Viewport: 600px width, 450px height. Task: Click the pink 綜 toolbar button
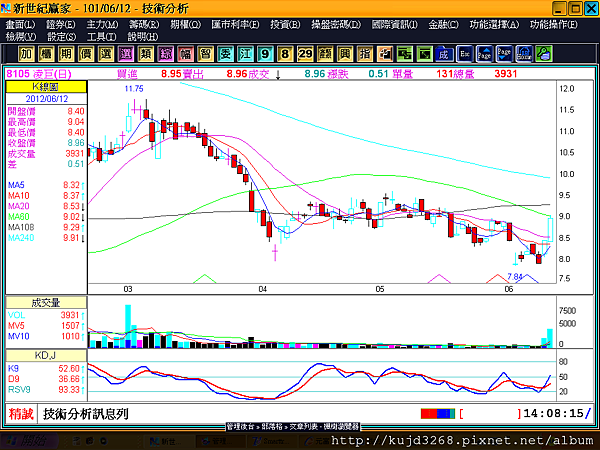pos(165,54)
